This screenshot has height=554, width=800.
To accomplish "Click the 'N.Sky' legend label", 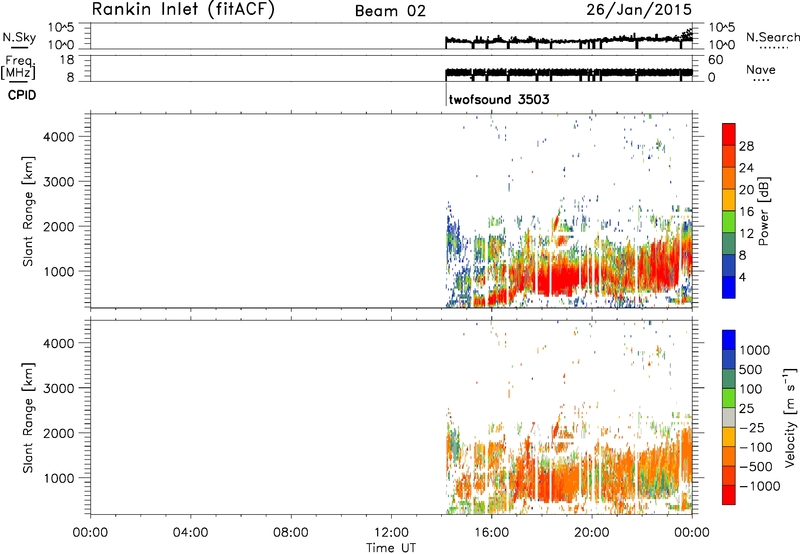I will click(19, 37).
